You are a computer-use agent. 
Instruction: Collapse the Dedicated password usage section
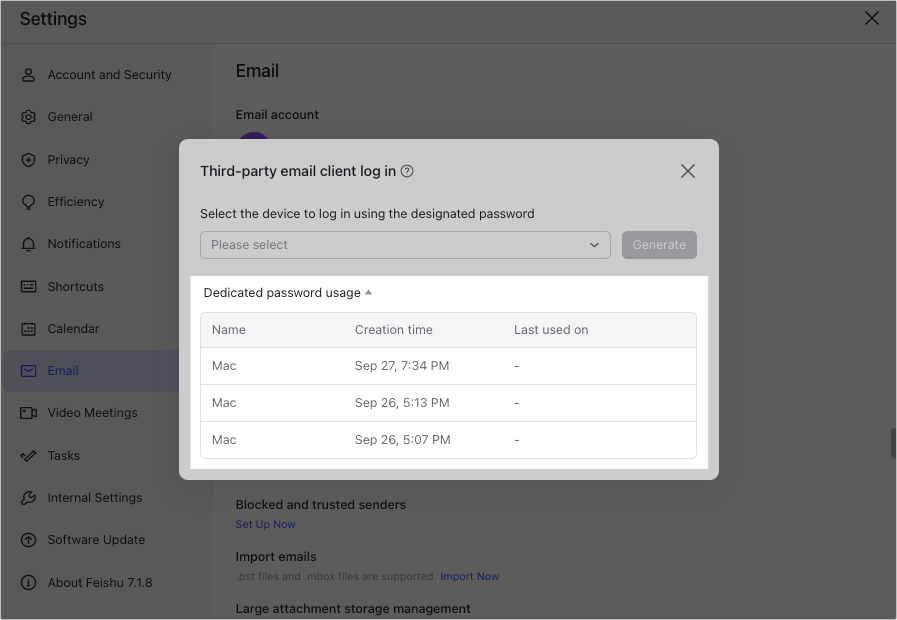369,292
